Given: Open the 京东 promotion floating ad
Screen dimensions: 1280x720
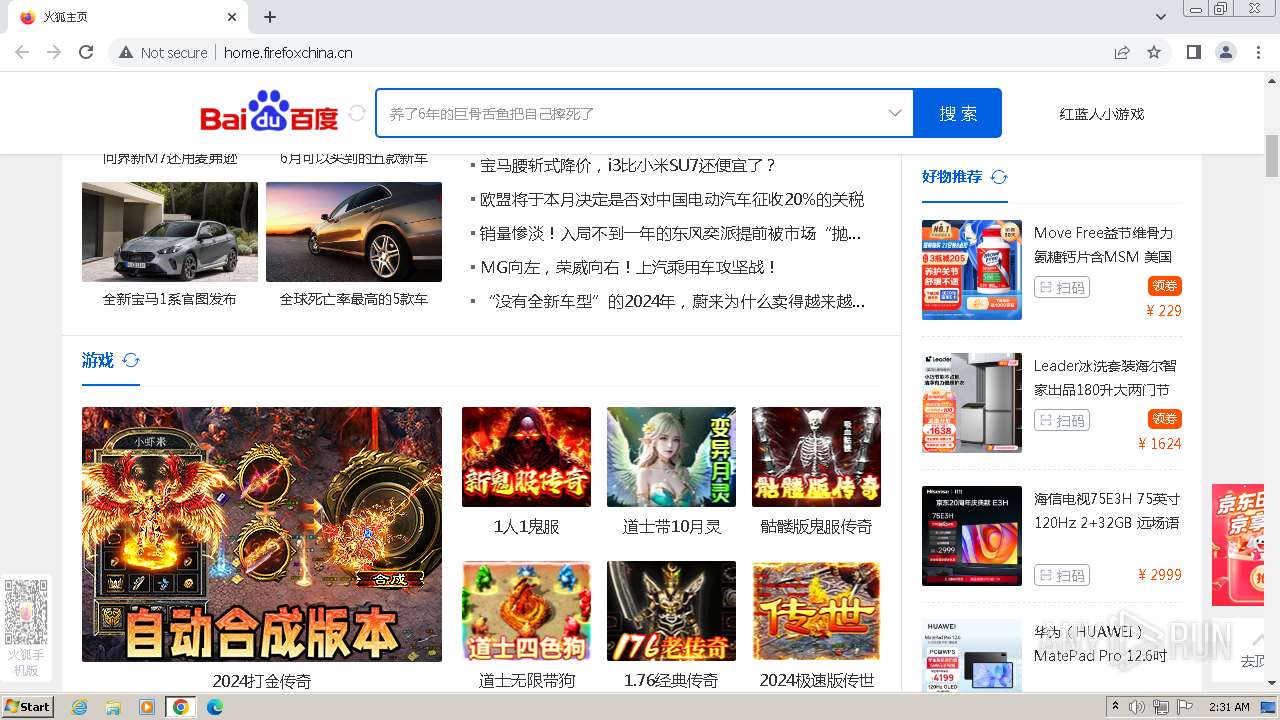Looking at the screenshot, I should pyautogui.click(x=1238, y=545).
